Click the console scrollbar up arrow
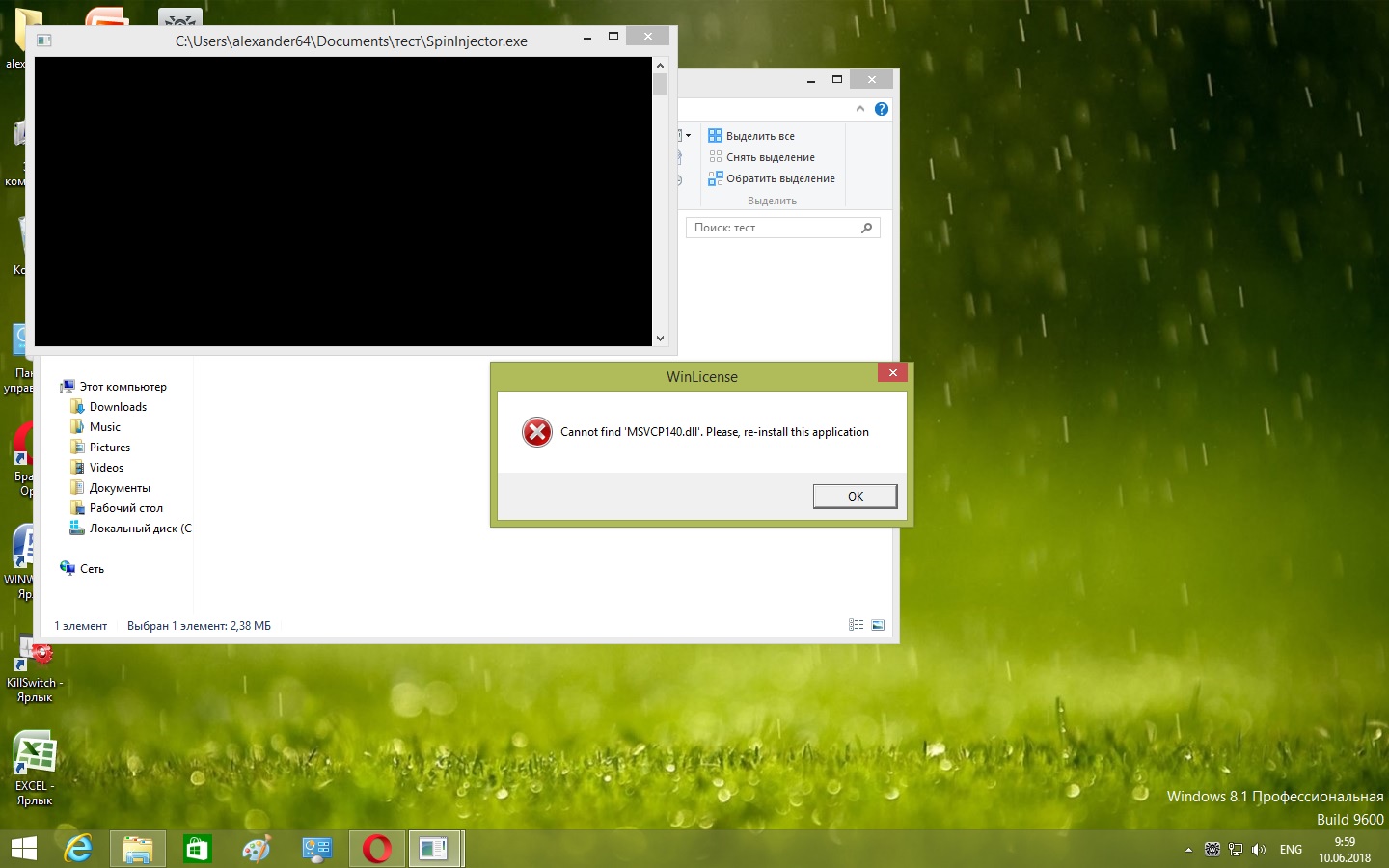Screen dimensions: 1389x868 [x=660, y=66]
